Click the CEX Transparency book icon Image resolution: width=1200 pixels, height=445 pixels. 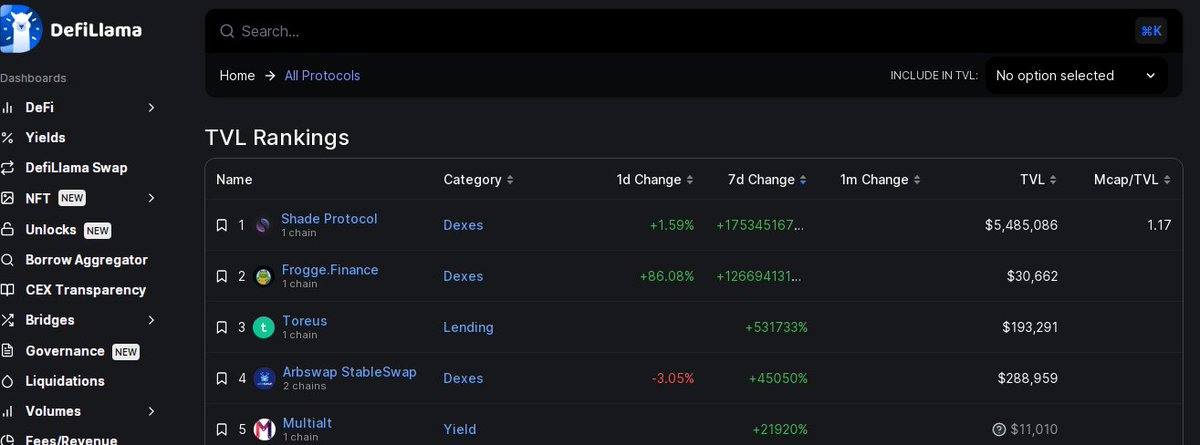pos(7,290)
